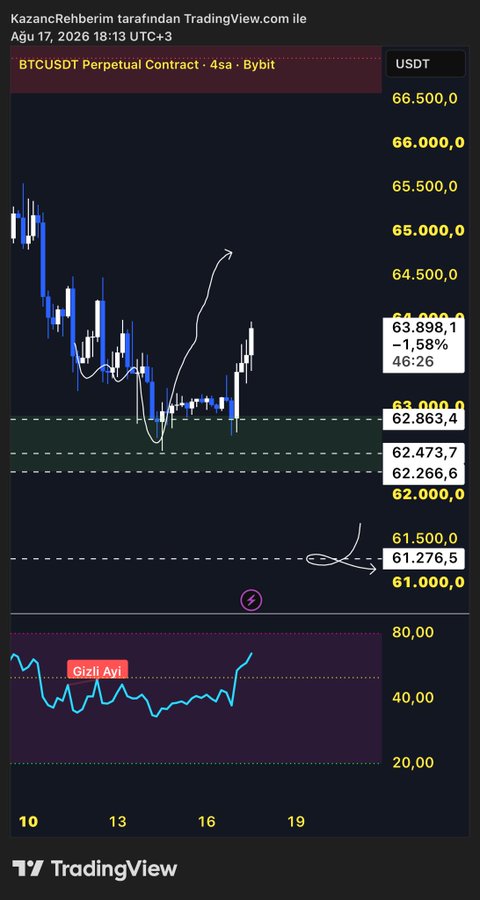Click the 65.000,0 price axis value

tap(428, 230)
